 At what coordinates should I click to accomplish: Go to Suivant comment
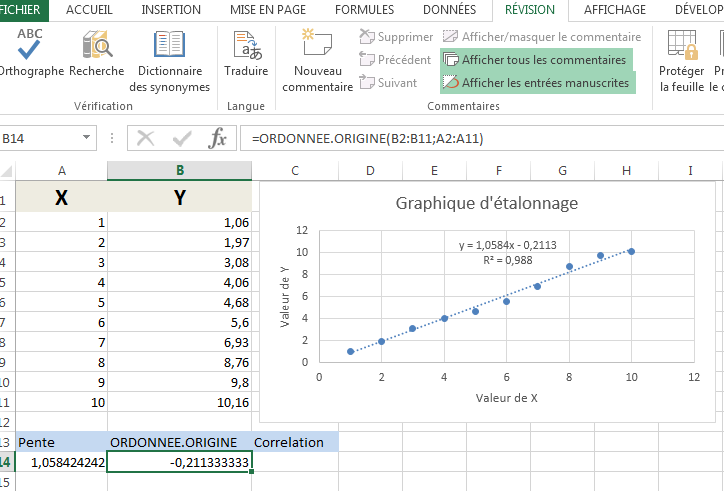click(388, 83)
